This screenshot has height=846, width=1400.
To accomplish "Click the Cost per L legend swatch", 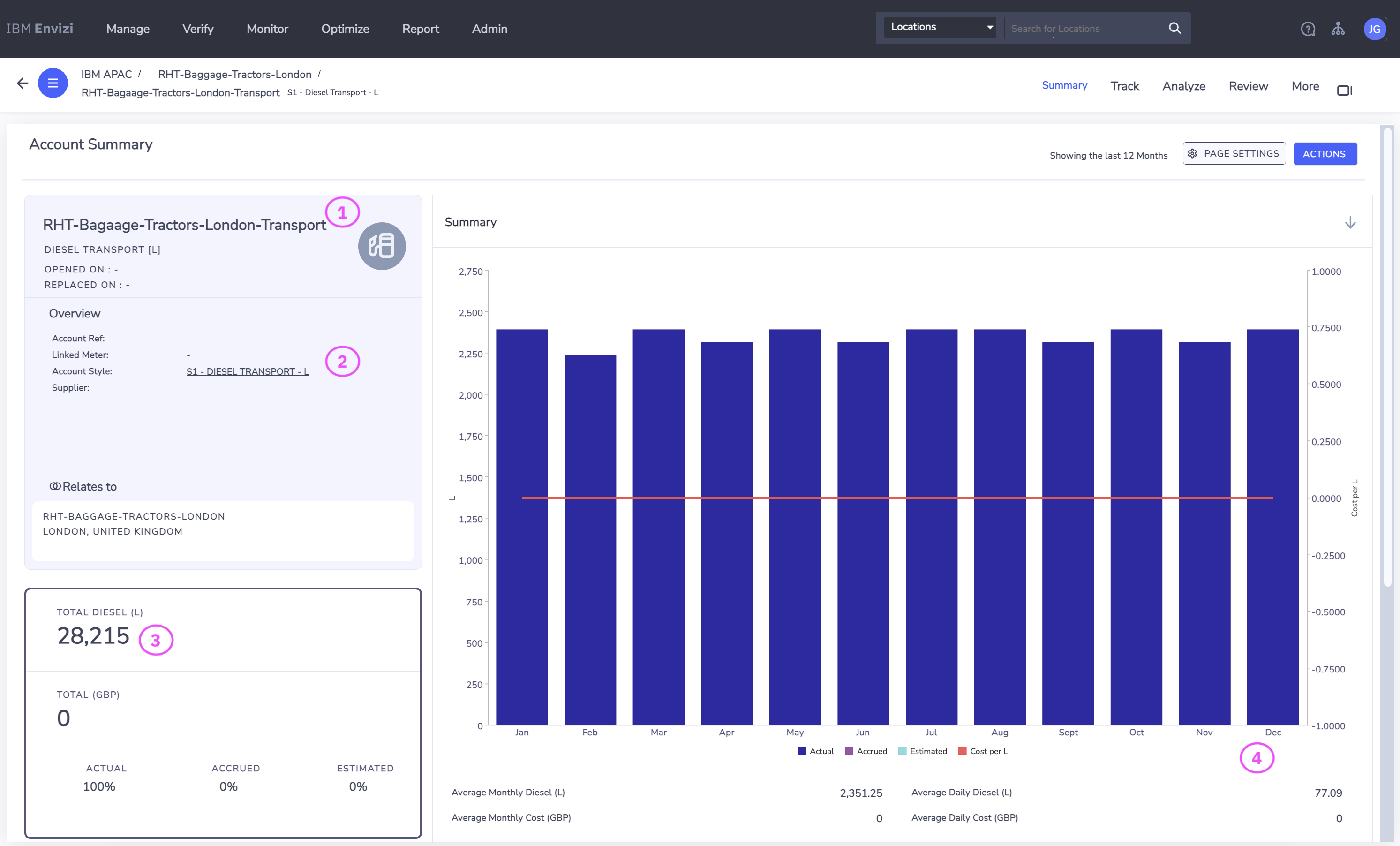I will click(x=962, y=751).
